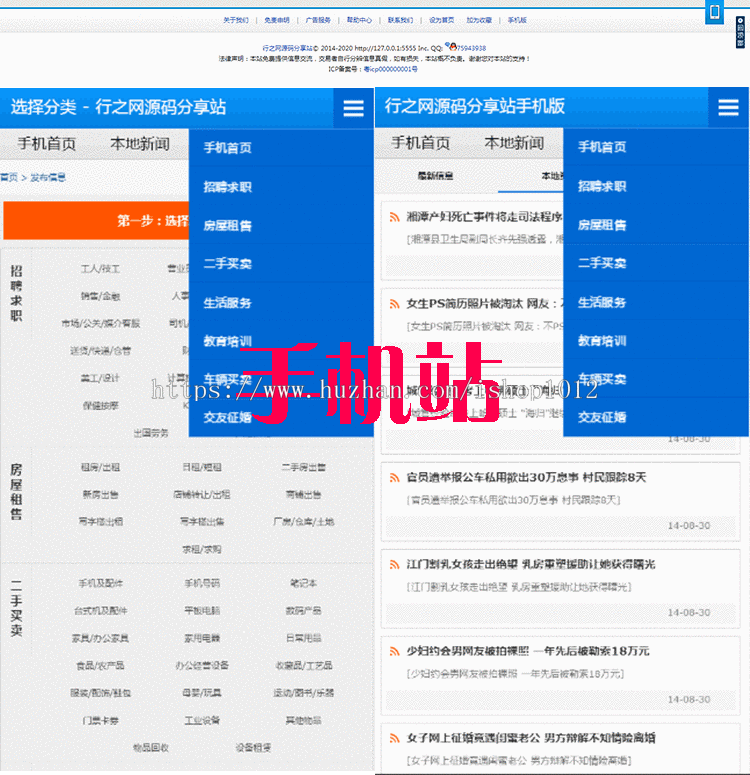The height and width of the screenshot is (775, 750).
Task: Open hamburger menu beside 行之网源码分享站手机版 title
Action: click(728, 107)
